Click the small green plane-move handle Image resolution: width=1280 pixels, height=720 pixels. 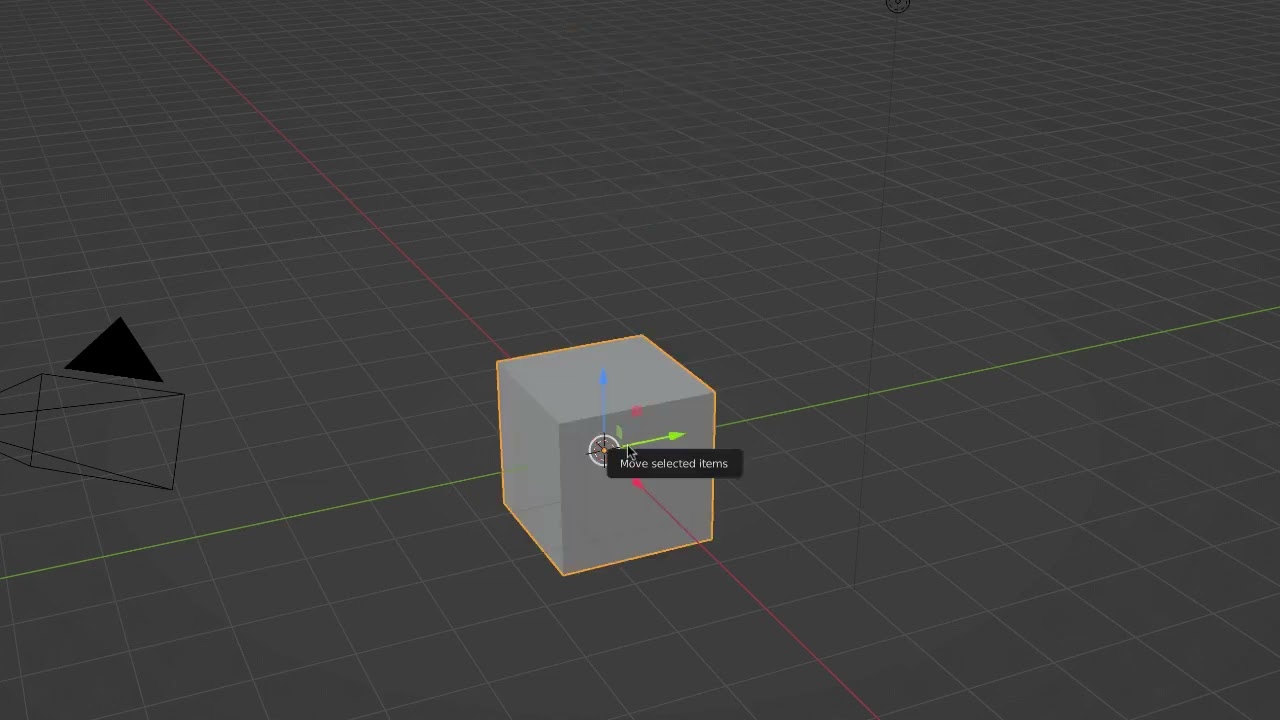tap(619, 432)
